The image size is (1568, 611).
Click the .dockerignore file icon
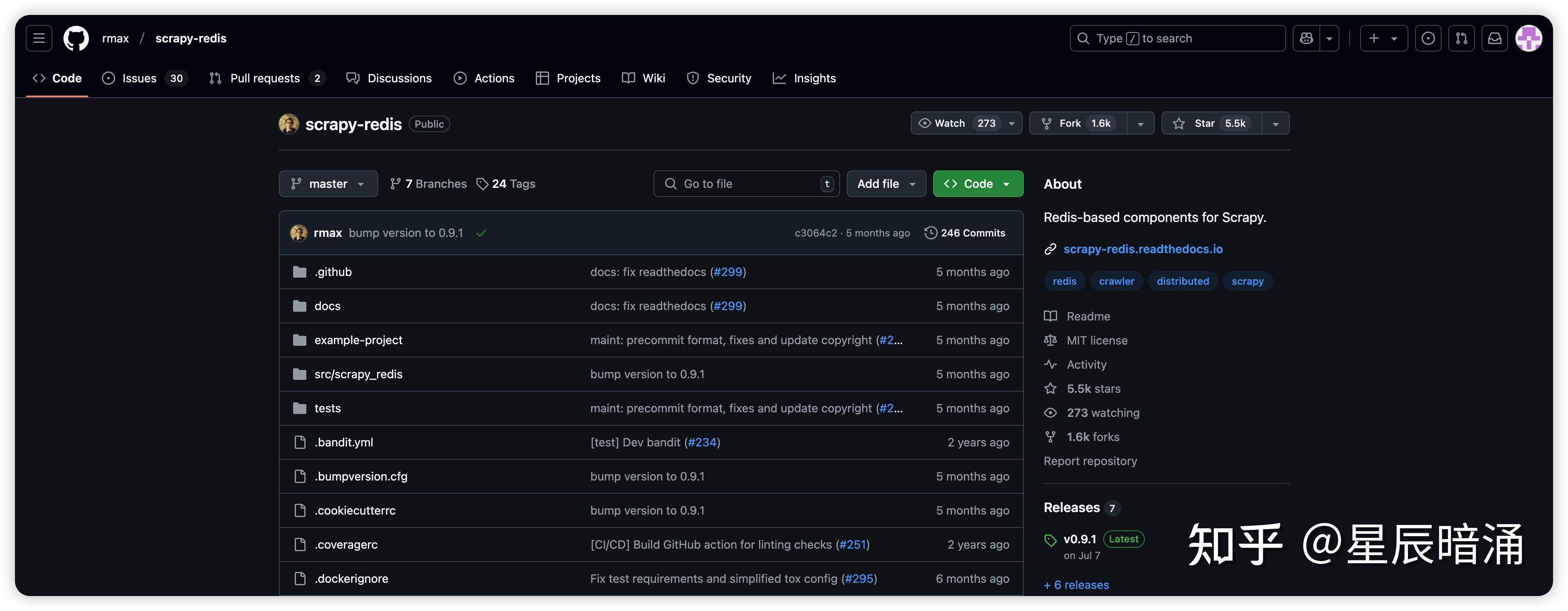point(299,579)
